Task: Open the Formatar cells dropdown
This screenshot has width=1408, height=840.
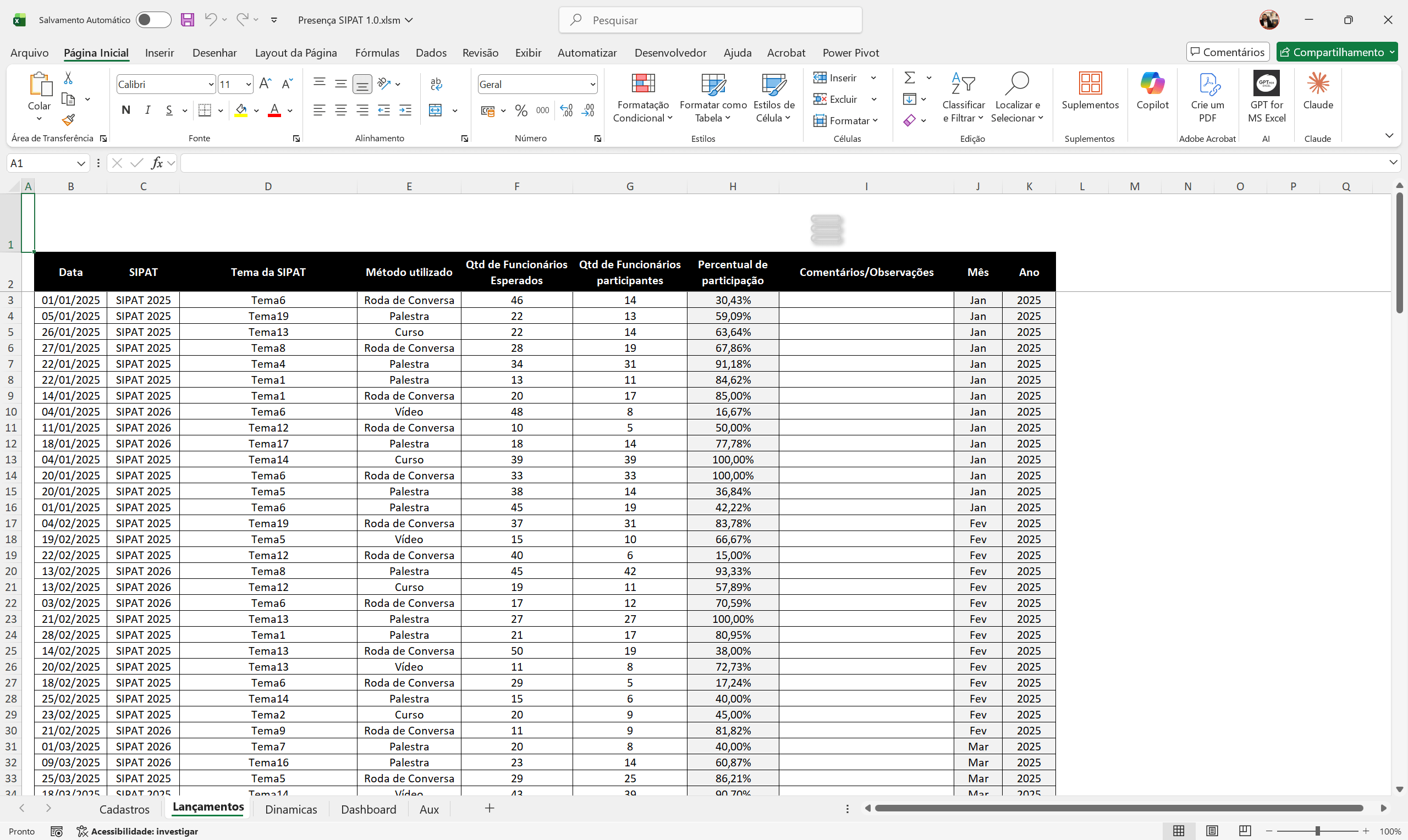Action: [845, 120]
